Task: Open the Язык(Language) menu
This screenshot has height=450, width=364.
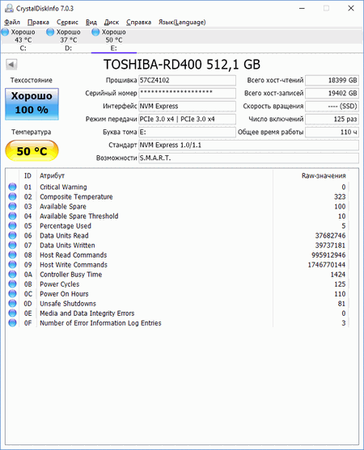Action: (x=182, y=22)
